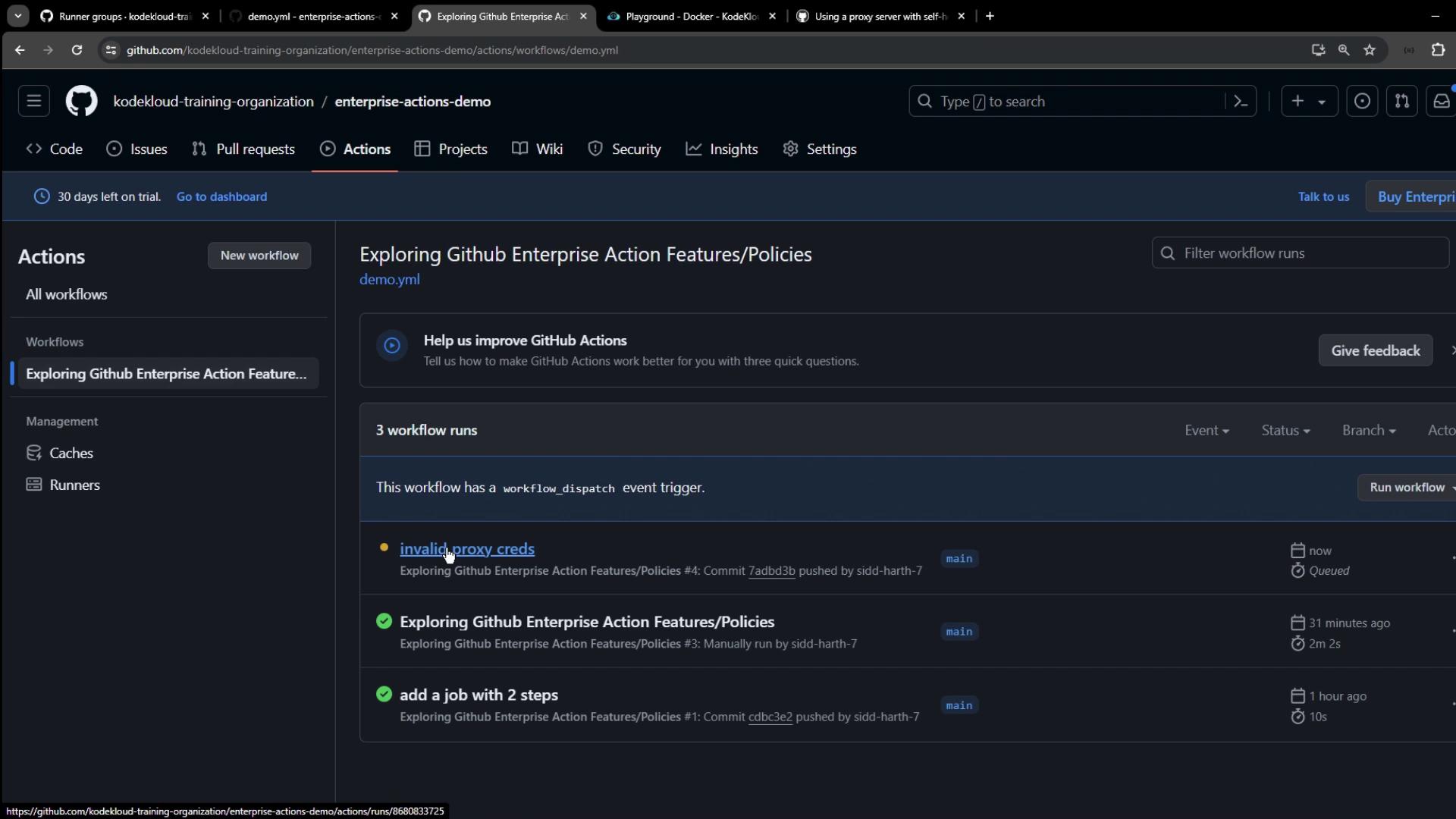This screenshot has width=1456, height=819.
Task: Open the command palette icon
Action: pyautogui.click(x=1241, y=101)
